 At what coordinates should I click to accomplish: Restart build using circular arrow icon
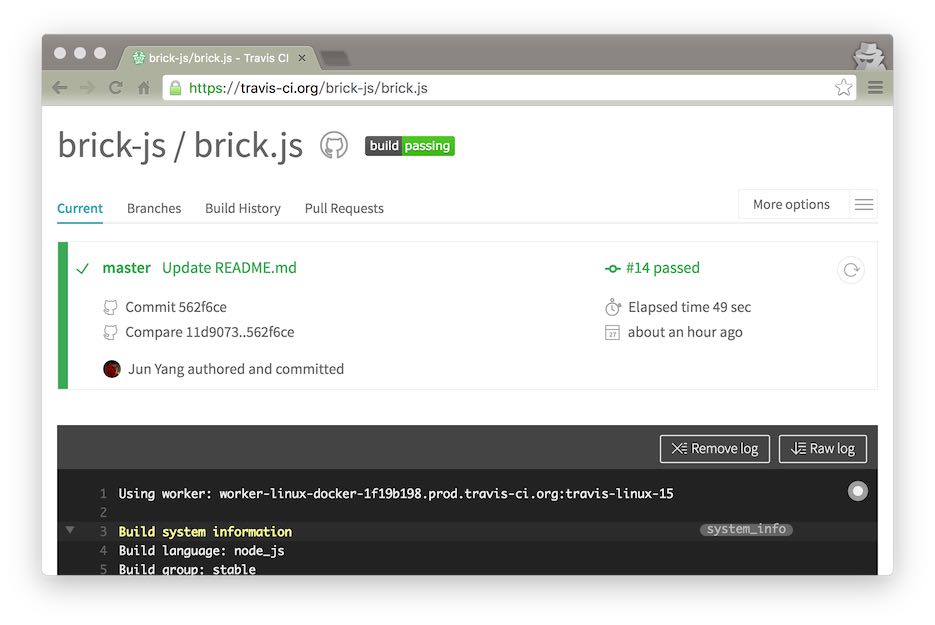[850, 270]
